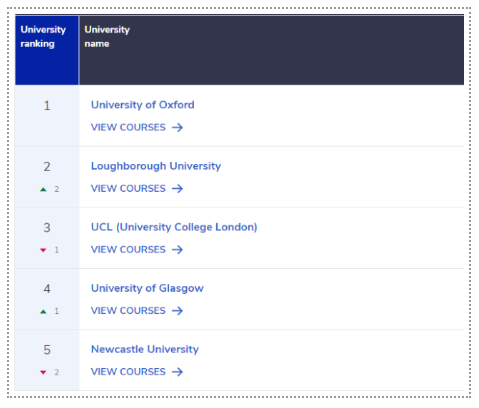
Task: Click View Courses text for University of Oxford
Action: coord(128,127)
